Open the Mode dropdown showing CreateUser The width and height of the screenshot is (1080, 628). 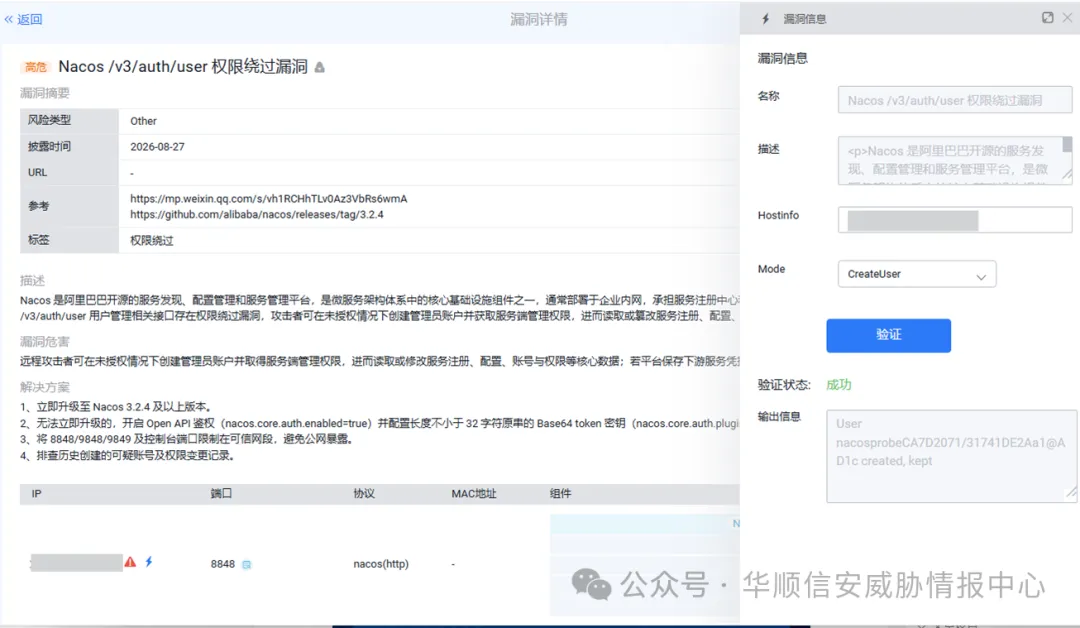pyautogui.click(x=917, y=274)
